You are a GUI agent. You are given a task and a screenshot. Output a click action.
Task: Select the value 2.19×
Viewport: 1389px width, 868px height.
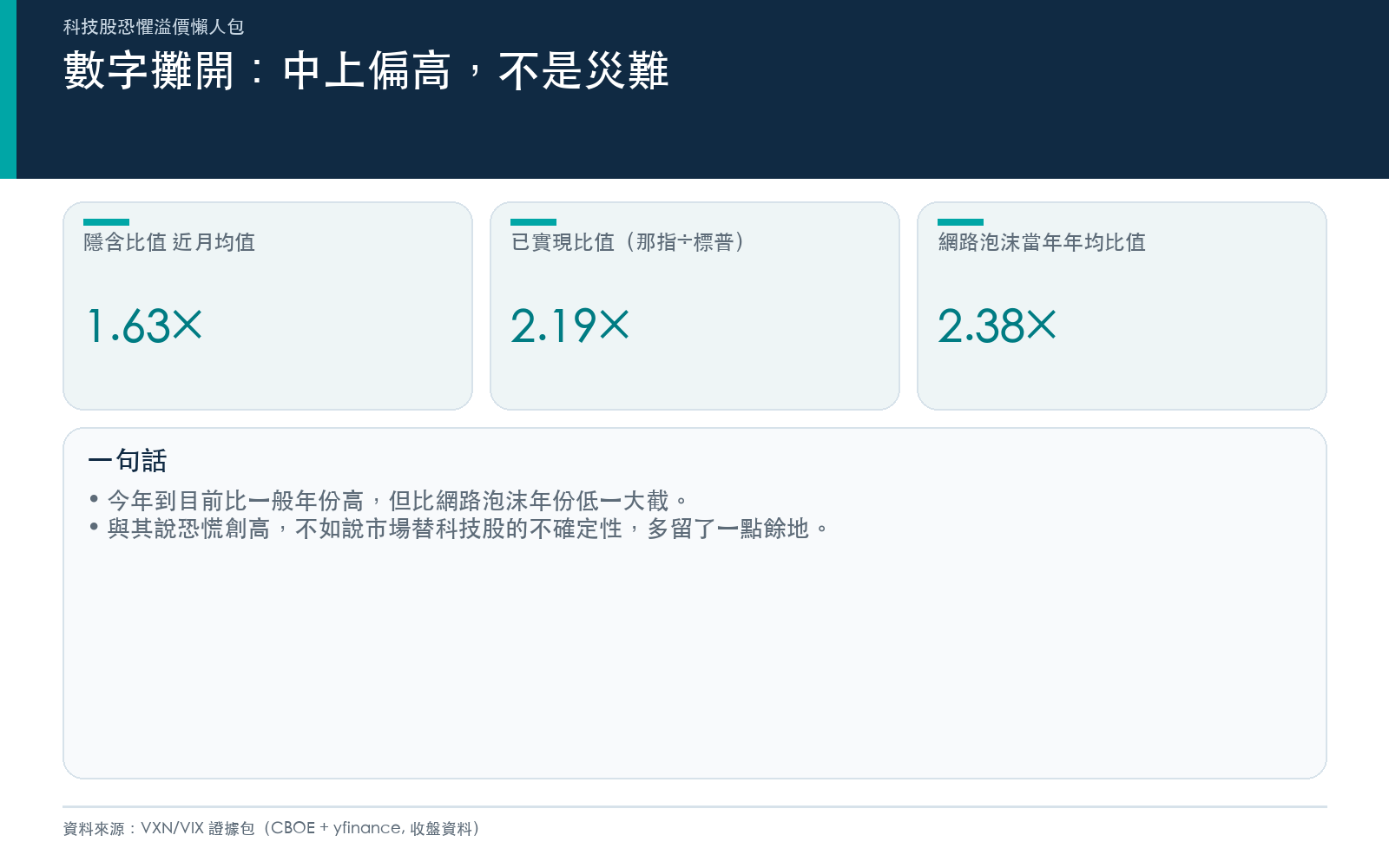[x=569, y=326]
